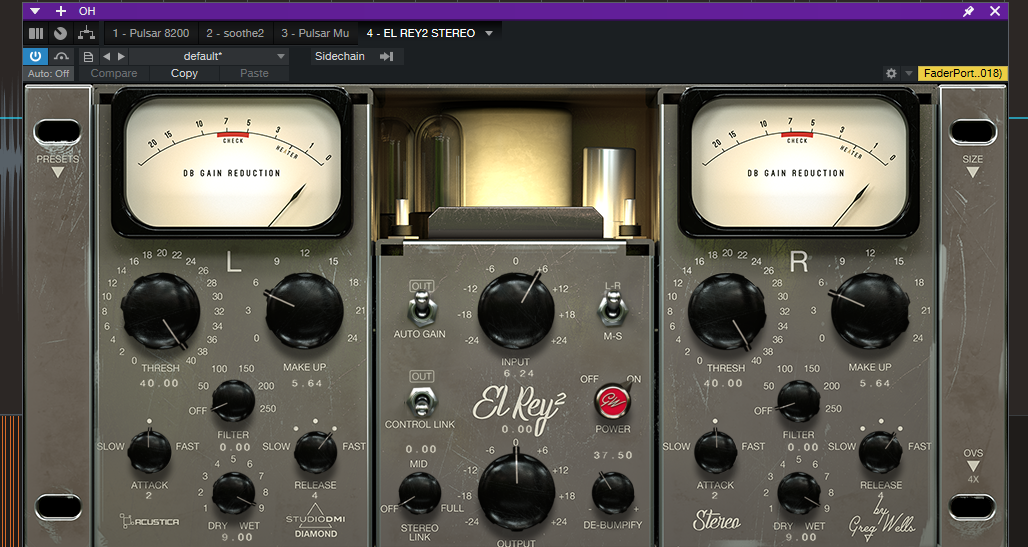
Task: Open the OVS oversampling dropdown triangle
Action: [973, 466]
